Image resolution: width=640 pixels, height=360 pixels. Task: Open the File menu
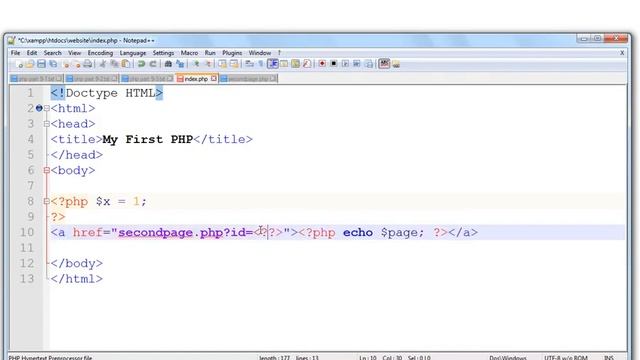coord(16,53)
